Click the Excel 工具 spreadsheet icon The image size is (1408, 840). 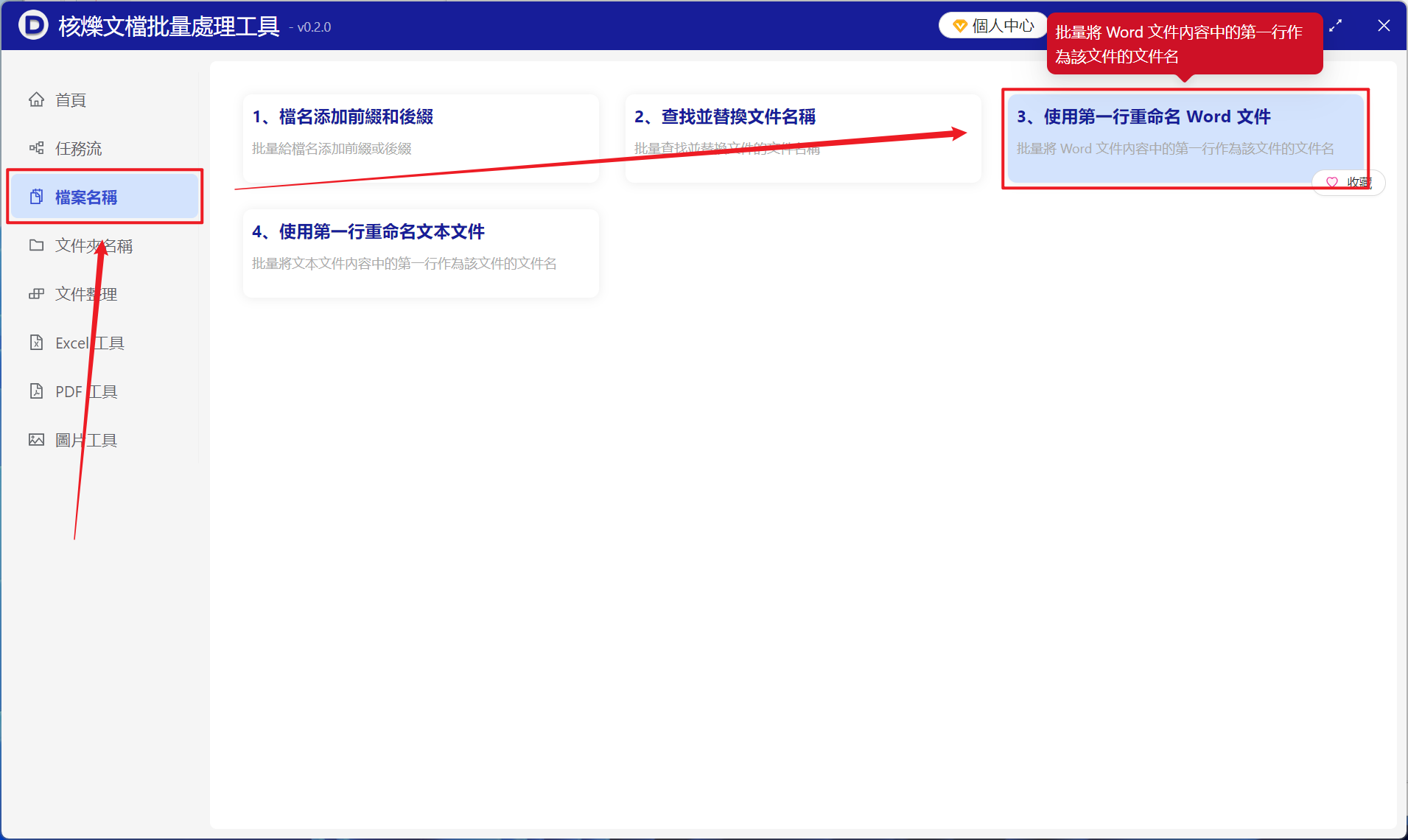[36, 343]
